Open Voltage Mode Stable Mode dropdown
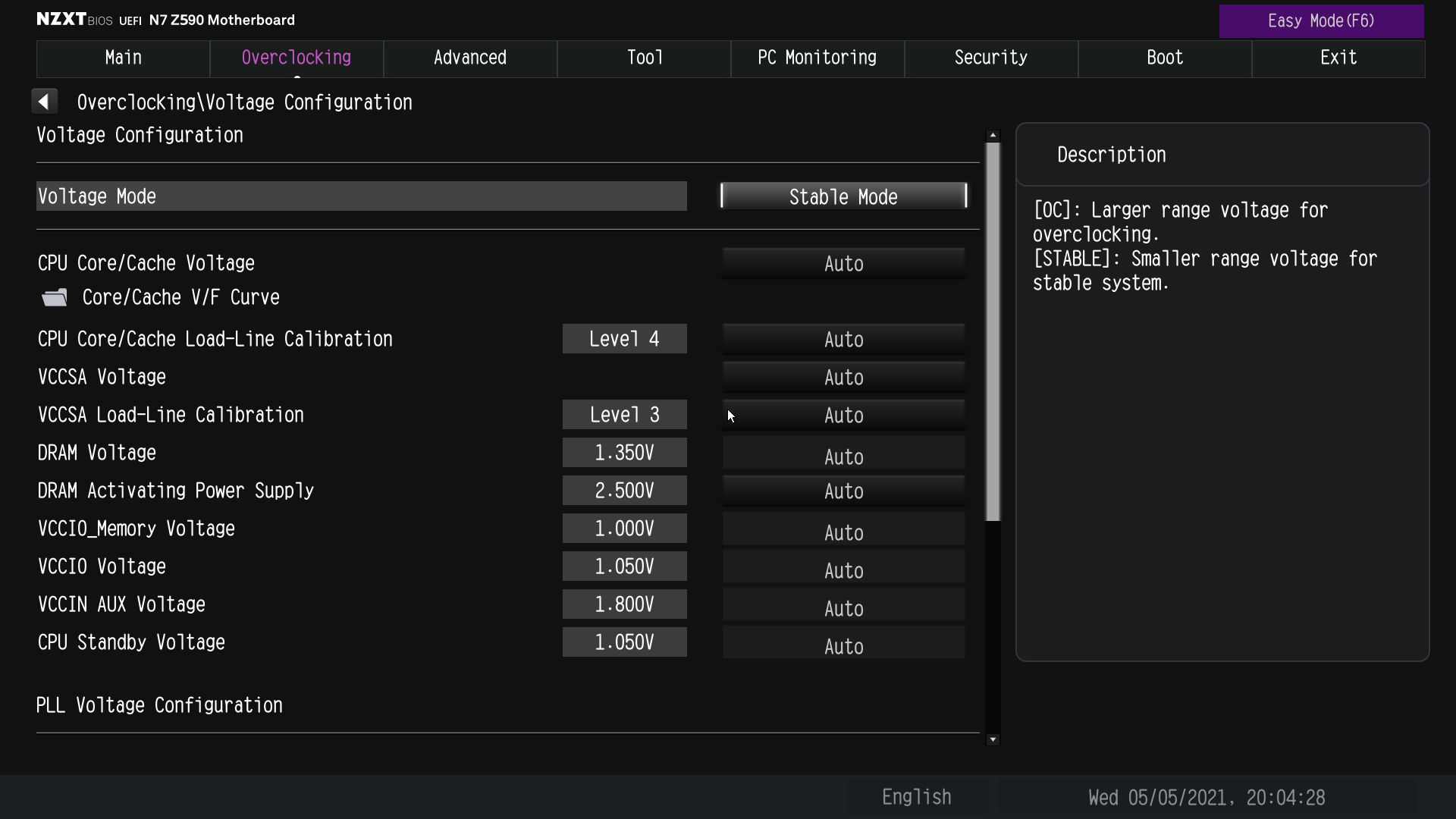Image resolution: width=1456 pixels, height=819 pixels. [843, 196]
